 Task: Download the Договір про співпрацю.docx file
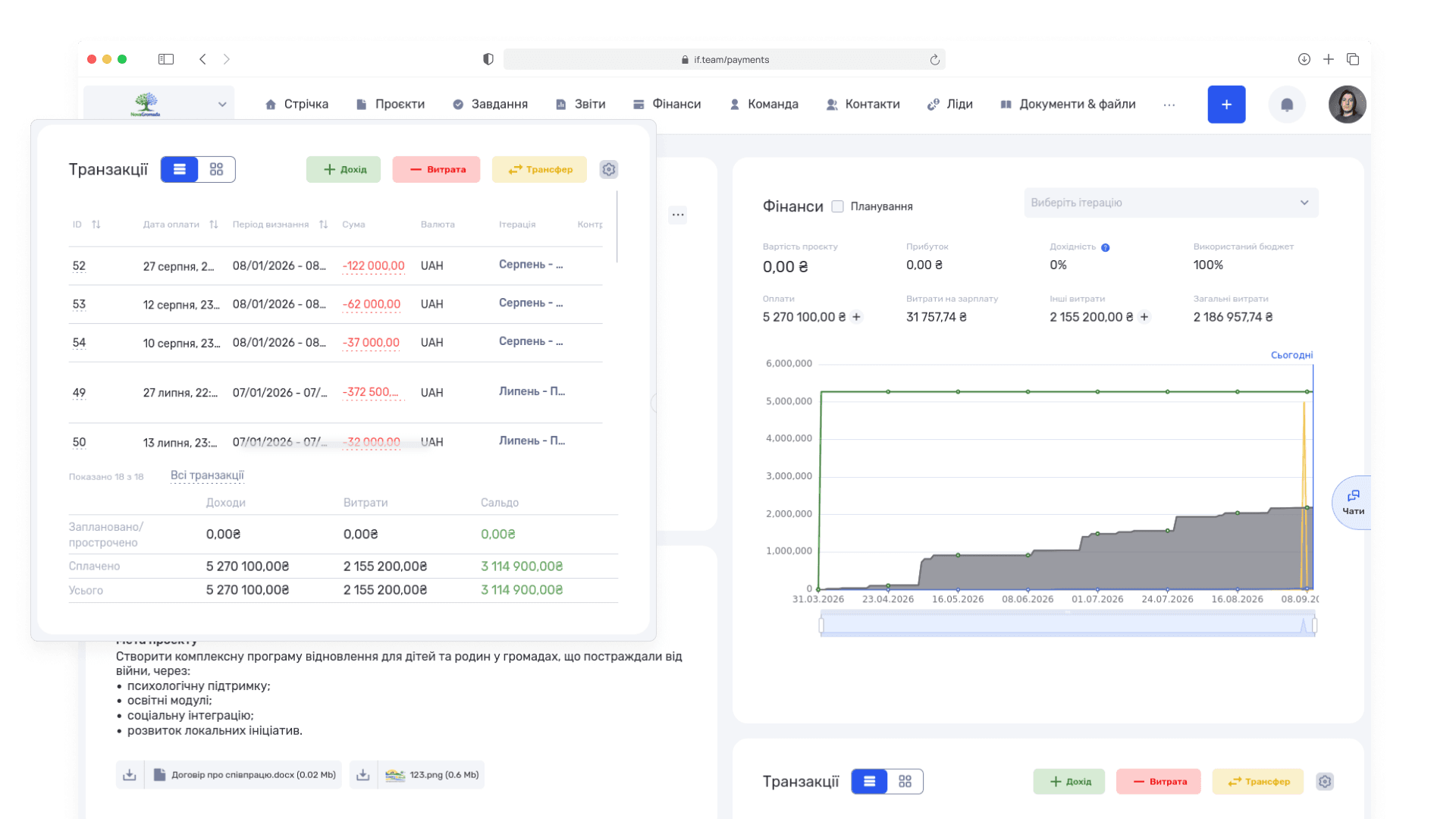click(x=130, y=774)
